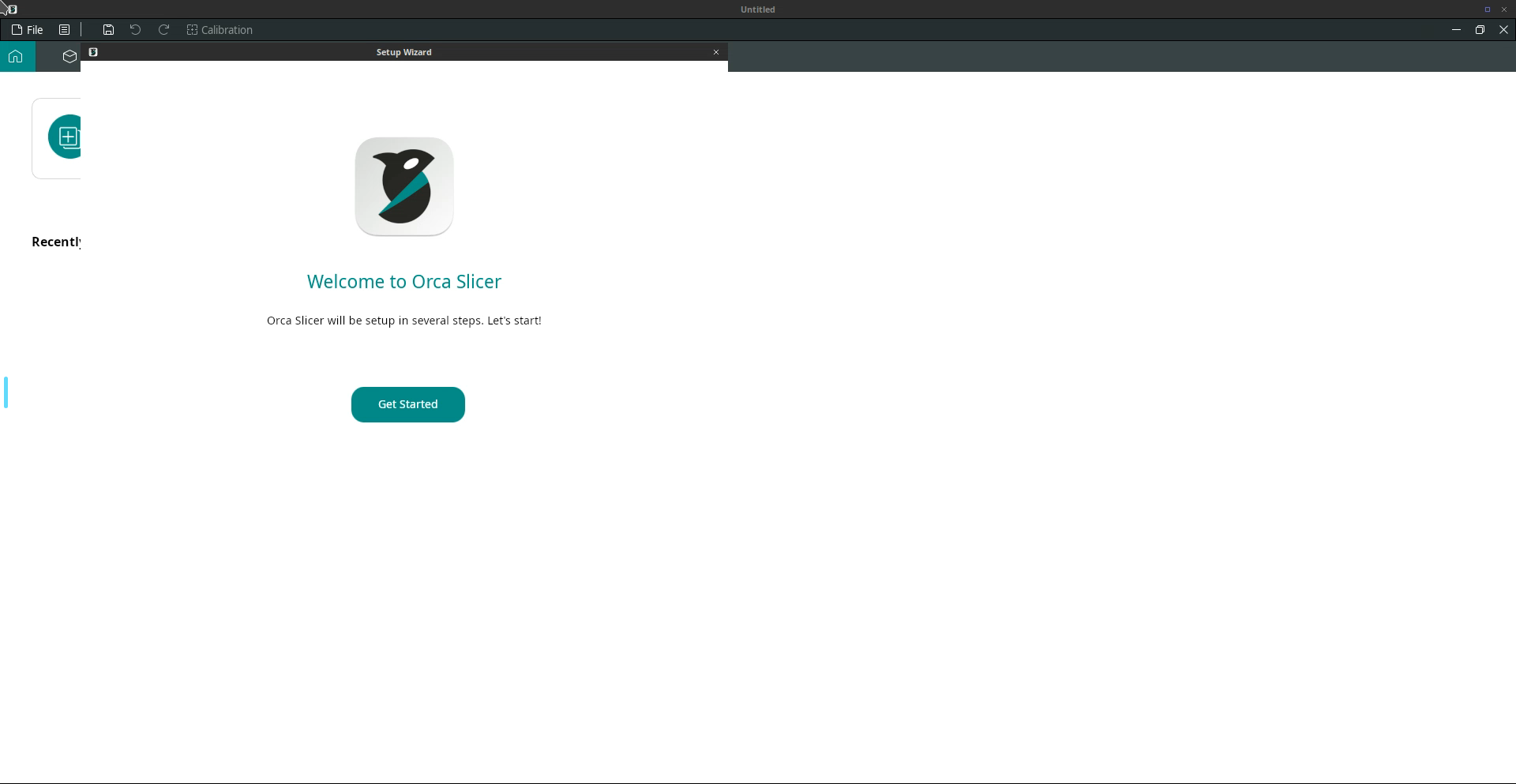The image size is (1516, 784).
Task: Click the Setup Wizard title bar icon
Action: point(93,52)
